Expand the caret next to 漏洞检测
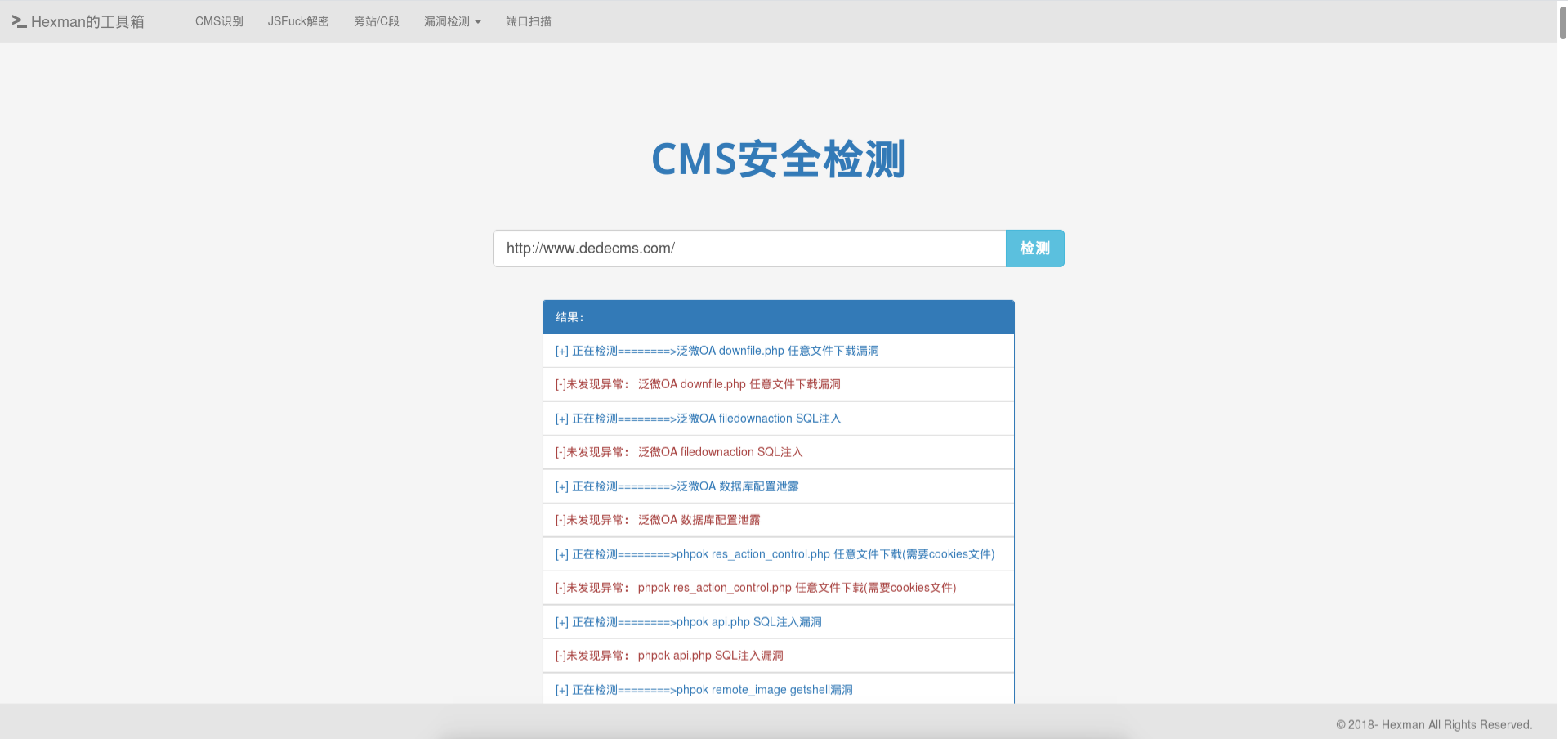1568x739 pixels. pyautogui.click(x=478, y=22)
